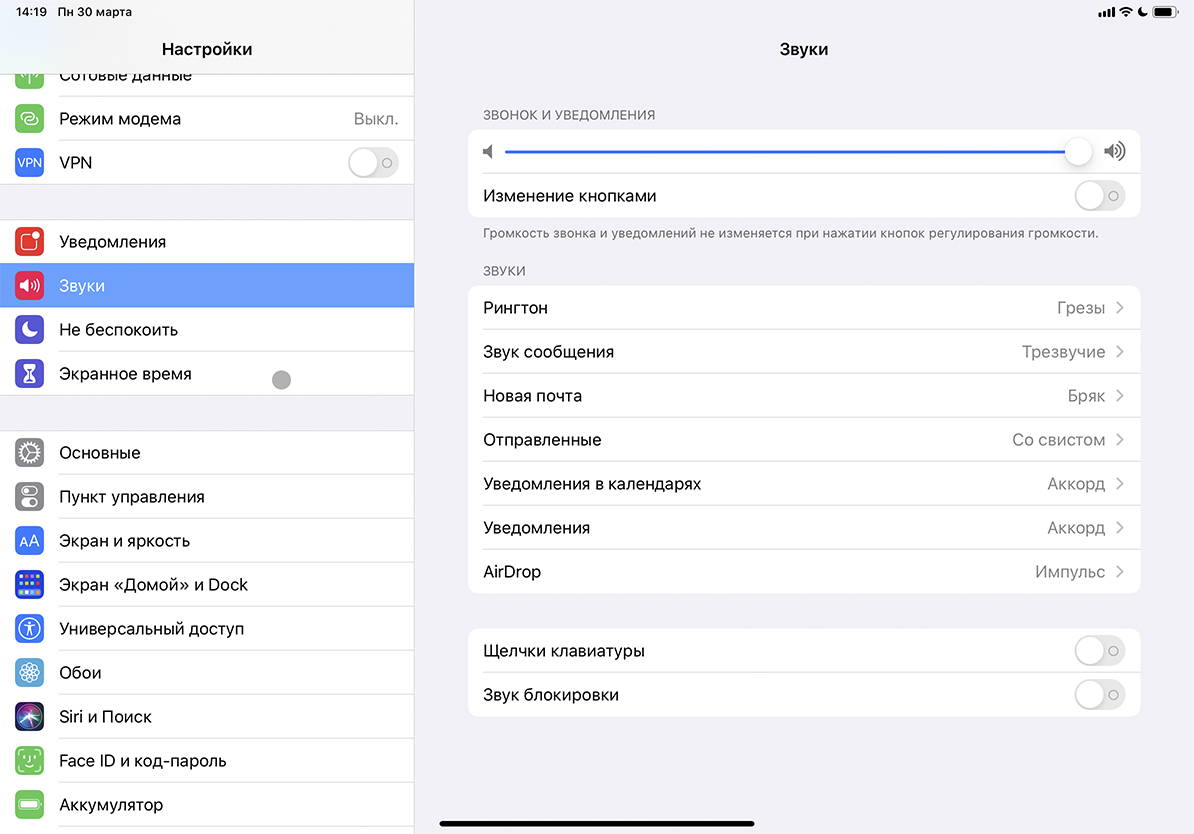This screenshot has width=1194, height=834.
Task: Open Рингтон chevron next to Грезы
Action: tap(1120, 308)
